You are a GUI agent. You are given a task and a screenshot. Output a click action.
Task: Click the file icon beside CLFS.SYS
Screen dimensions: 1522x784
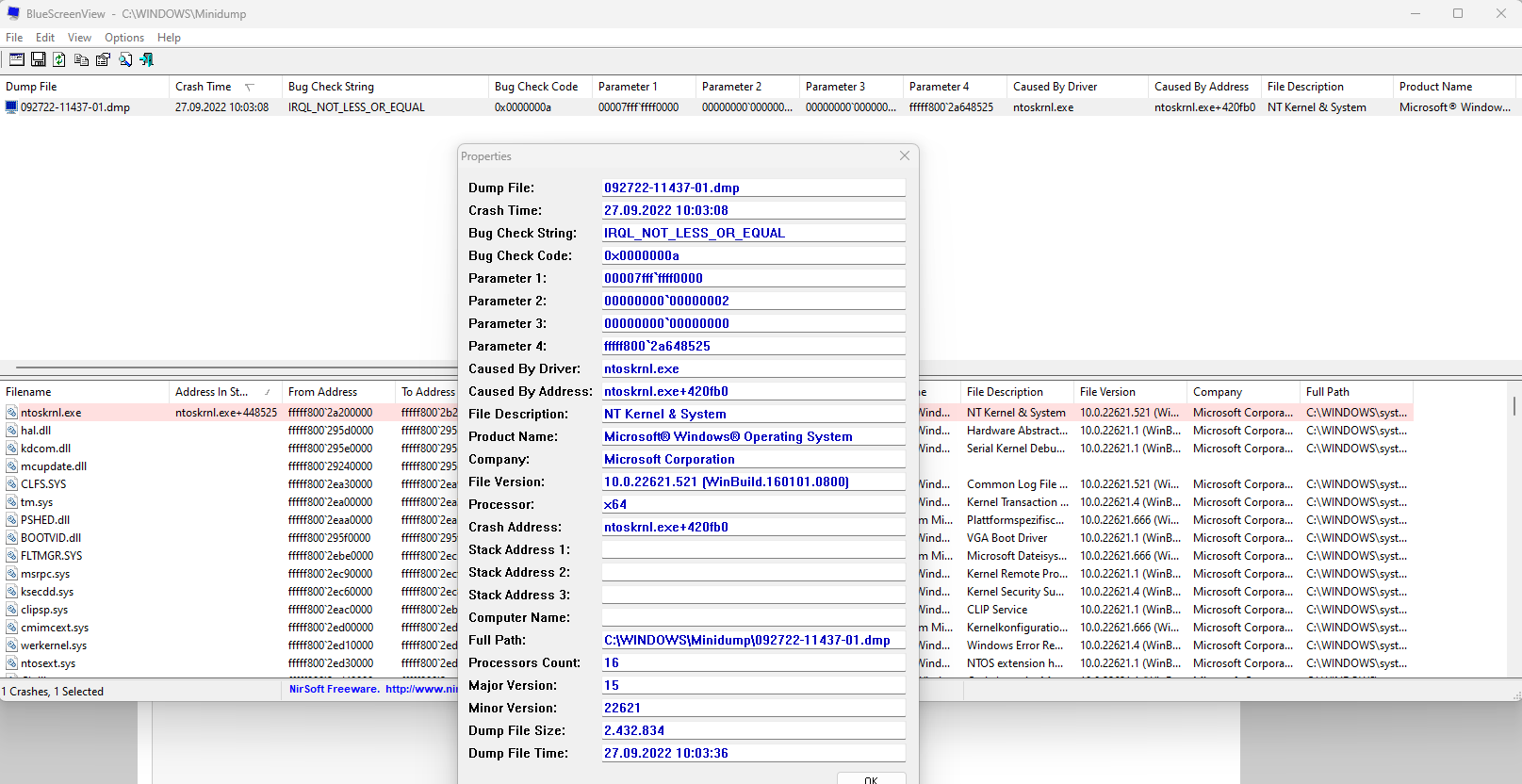pyautogui.click(x=11, y=484)
